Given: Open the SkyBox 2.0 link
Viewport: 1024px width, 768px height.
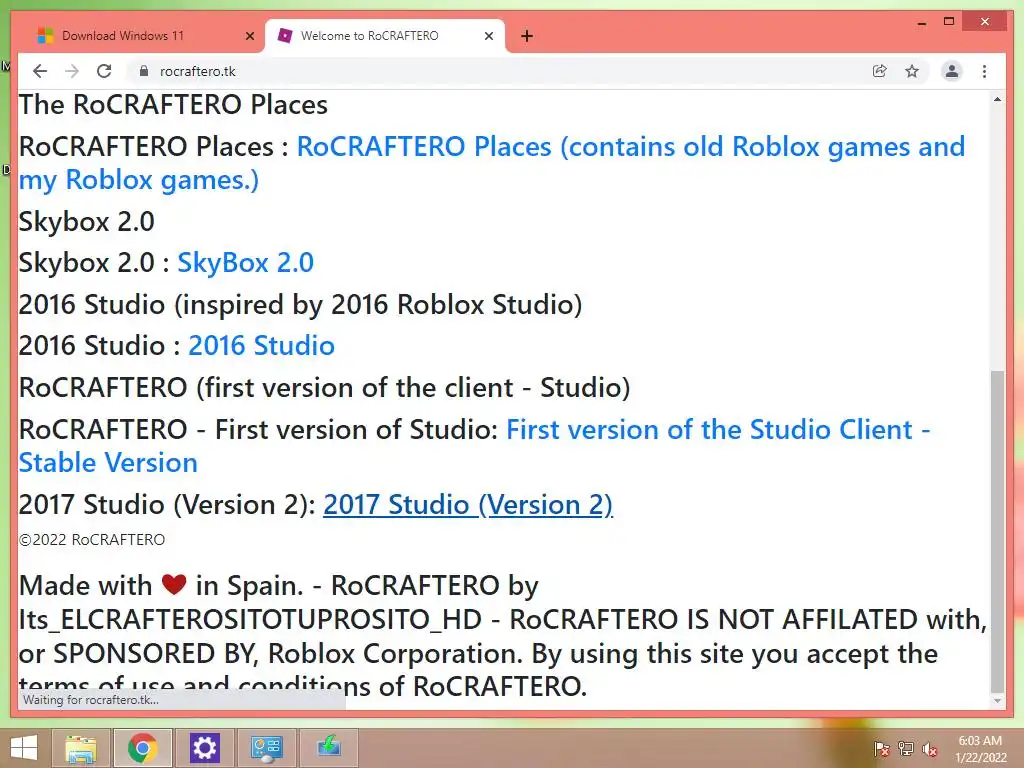Looking at the screenshot, I should click(246, 263).
